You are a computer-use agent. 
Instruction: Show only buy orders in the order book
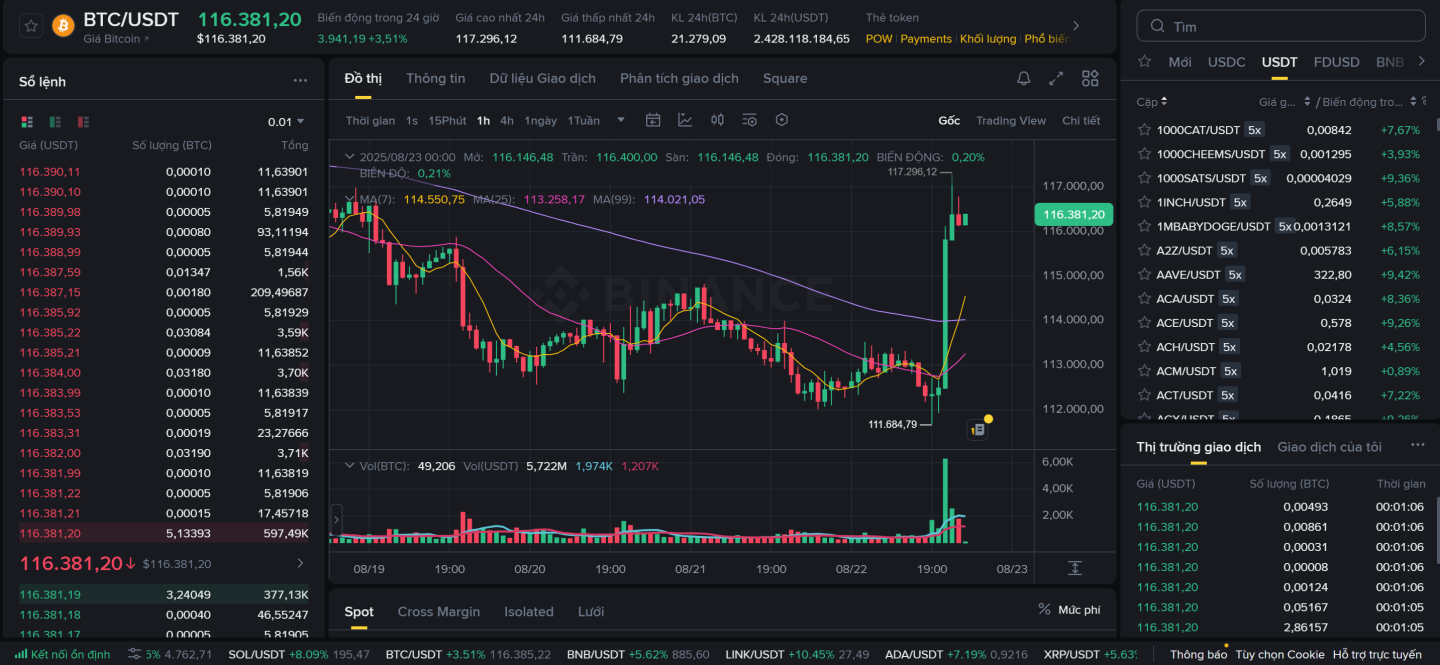click(55, 122)
